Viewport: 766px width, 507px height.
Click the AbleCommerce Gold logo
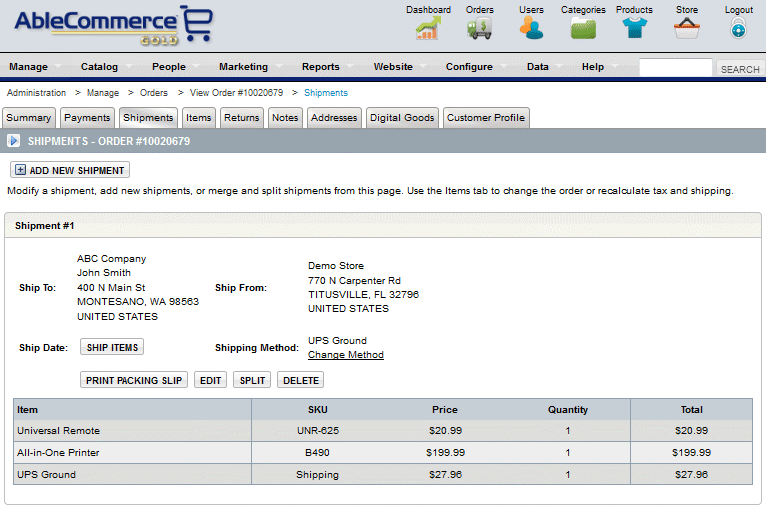(x=110, y=24)
